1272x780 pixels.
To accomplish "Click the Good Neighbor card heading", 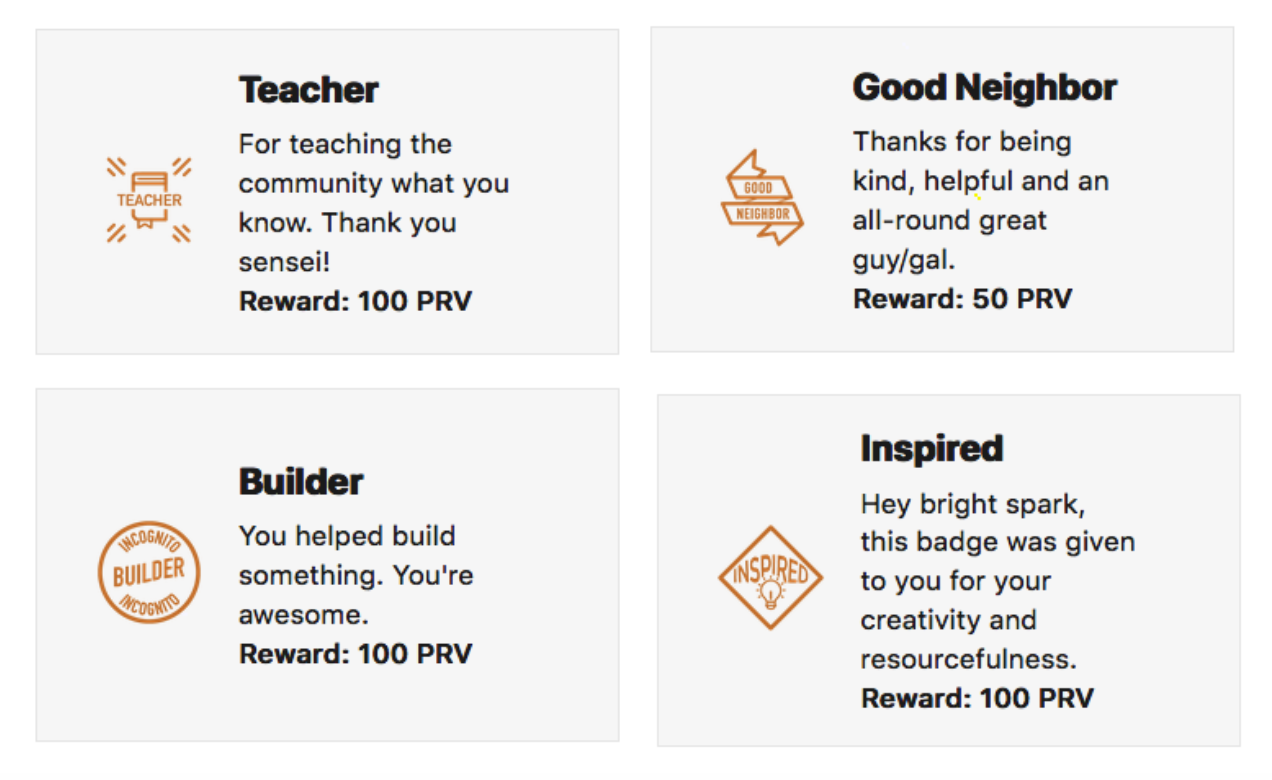I will pos(984,88).
